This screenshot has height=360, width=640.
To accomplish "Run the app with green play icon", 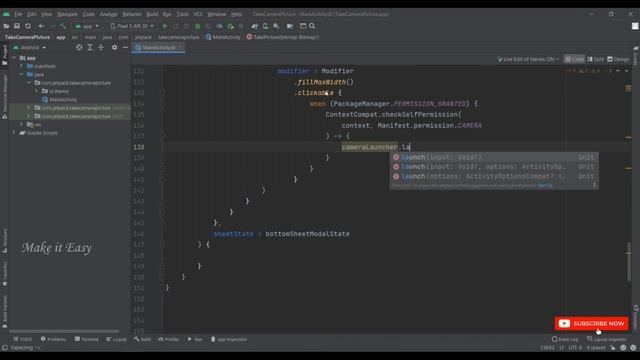I will click(165, 26).
